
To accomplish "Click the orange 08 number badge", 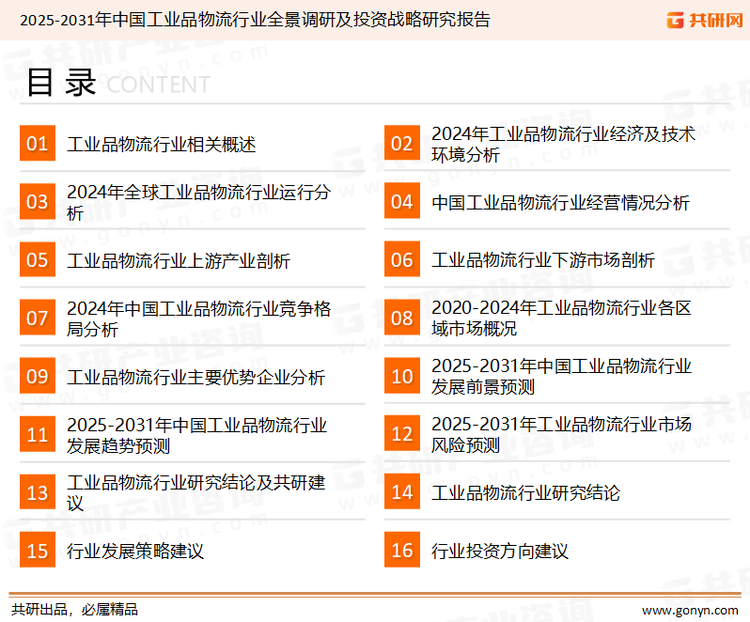I will click(402, 318).
